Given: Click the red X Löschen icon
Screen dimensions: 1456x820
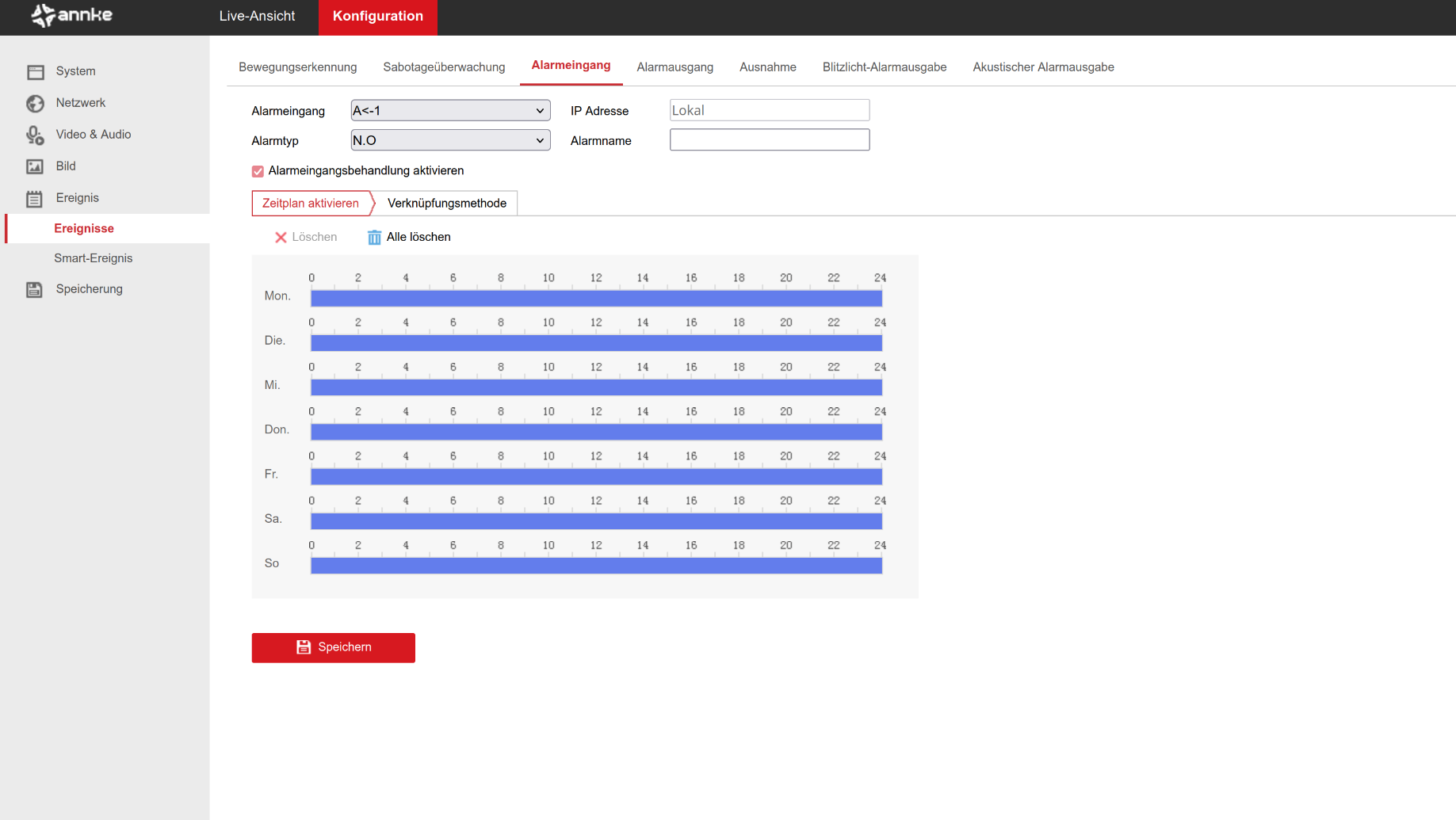Looking at the screenshot, I should click(281, 238).
